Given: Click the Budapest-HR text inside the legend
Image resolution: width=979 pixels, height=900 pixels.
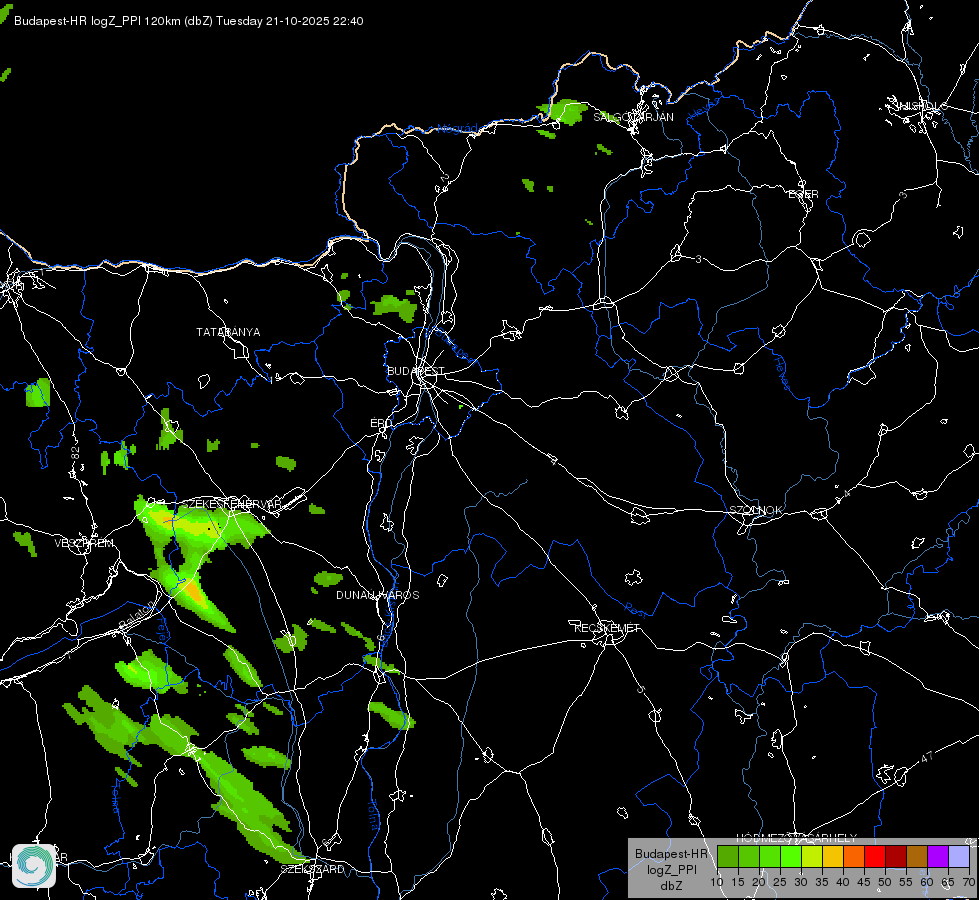Looking at the screenshot, I should click(x=672, y=854).
